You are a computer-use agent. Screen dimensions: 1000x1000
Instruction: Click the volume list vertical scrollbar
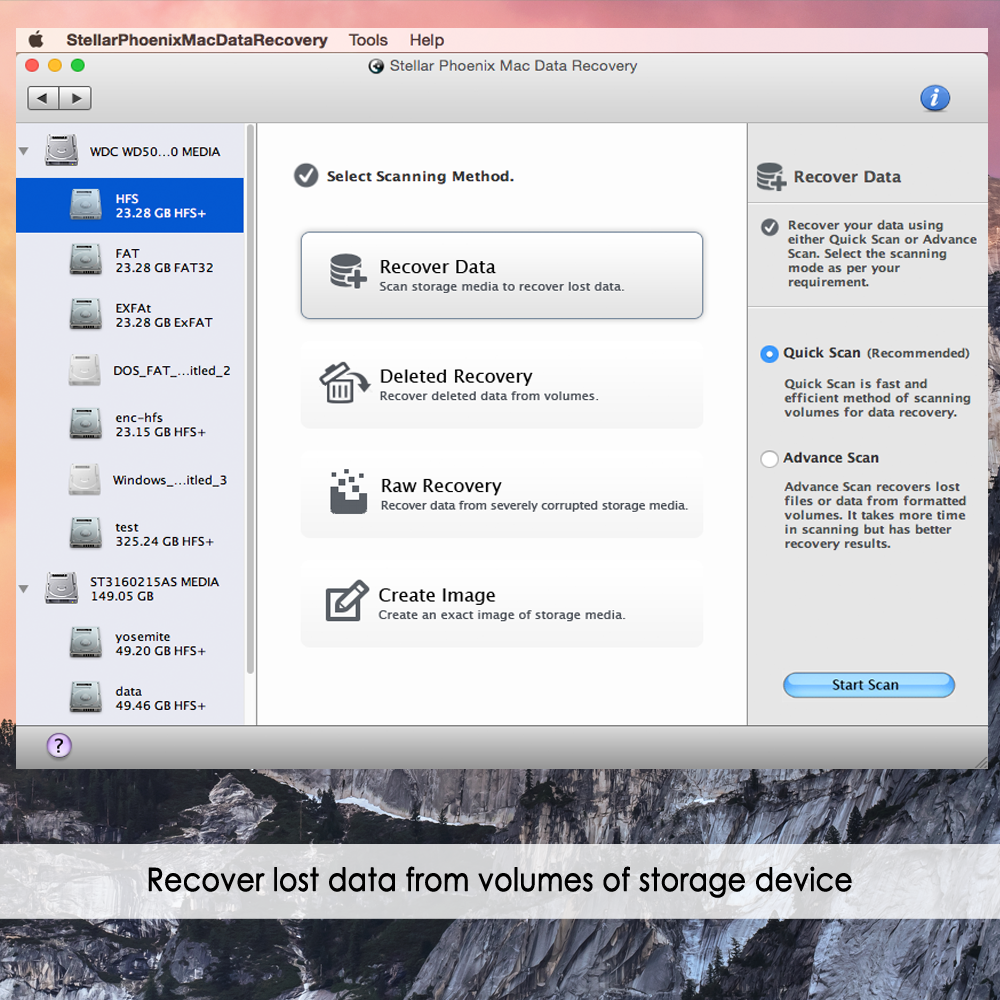click(250, 399)
